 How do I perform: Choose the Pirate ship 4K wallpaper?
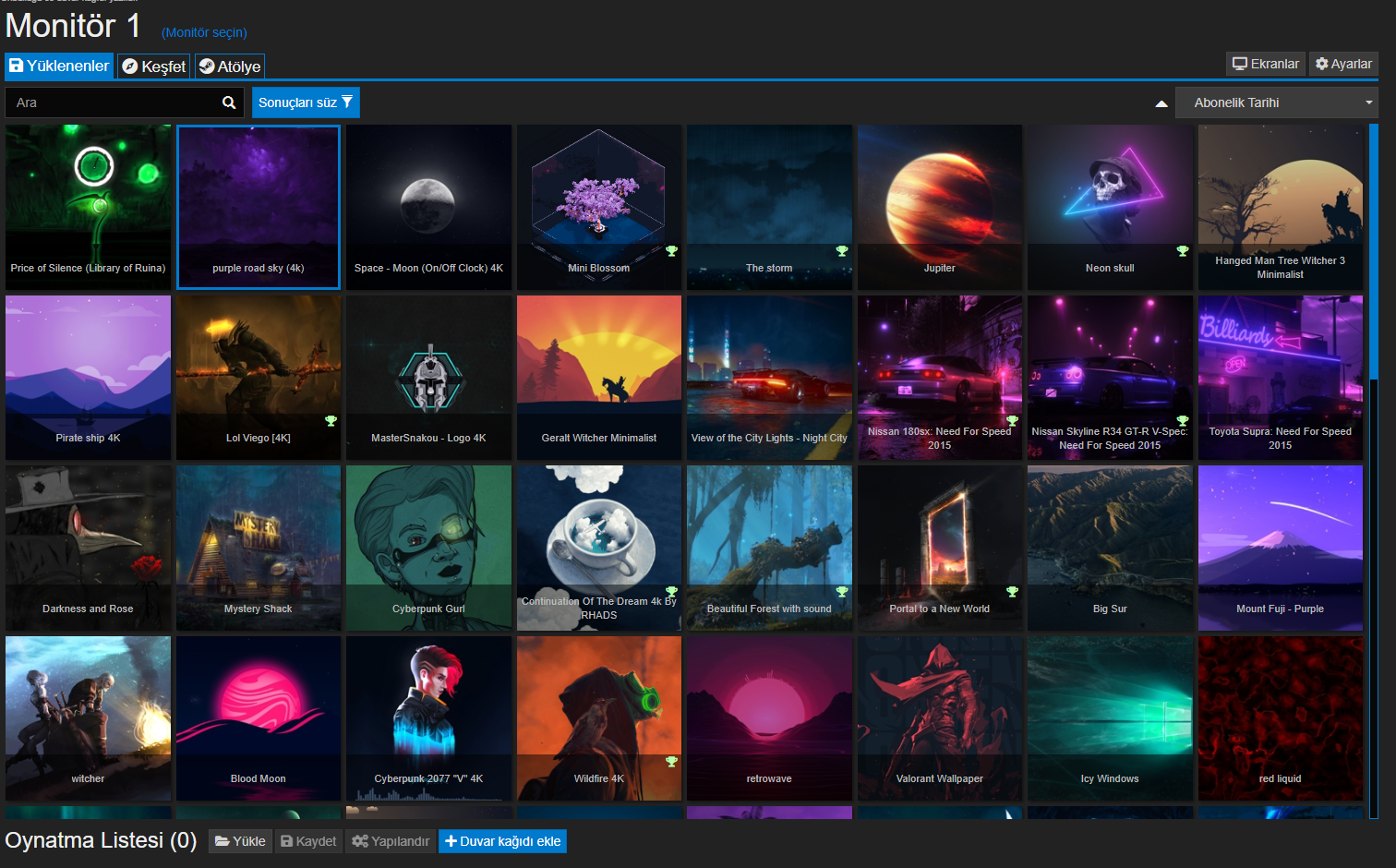[x=88, y=378]
